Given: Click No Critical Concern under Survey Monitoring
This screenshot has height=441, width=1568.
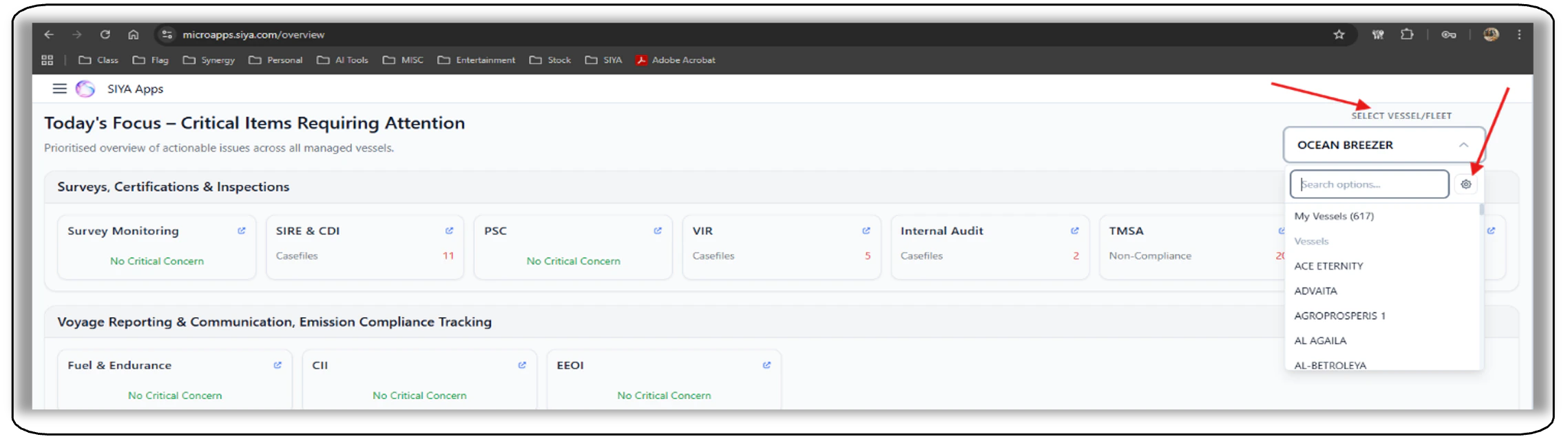Looking at the screenshot, I should click(157, 261).
